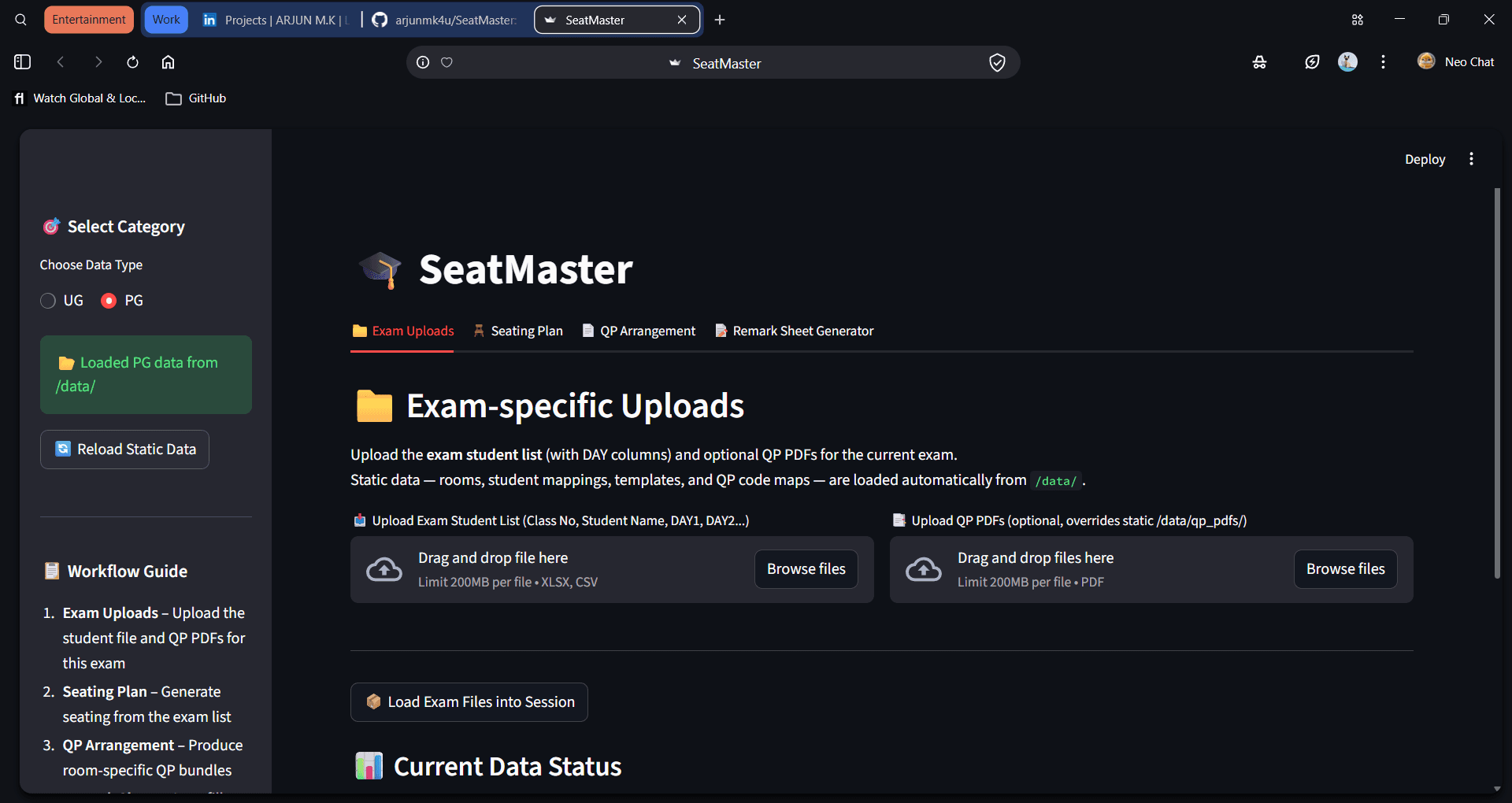
Task: Browse files for QP PDFs upload
Action: point(1345,569)
